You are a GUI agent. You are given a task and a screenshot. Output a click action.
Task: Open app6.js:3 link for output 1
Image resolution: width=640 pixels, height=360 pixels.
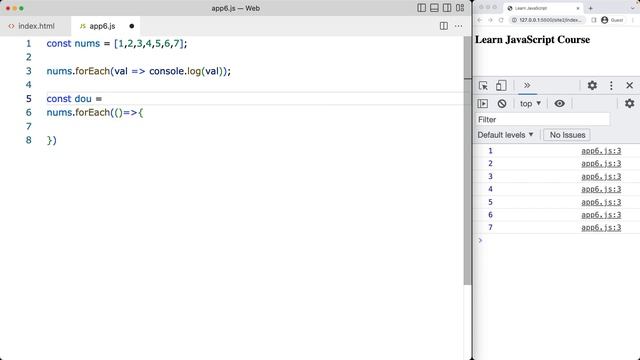601,151
